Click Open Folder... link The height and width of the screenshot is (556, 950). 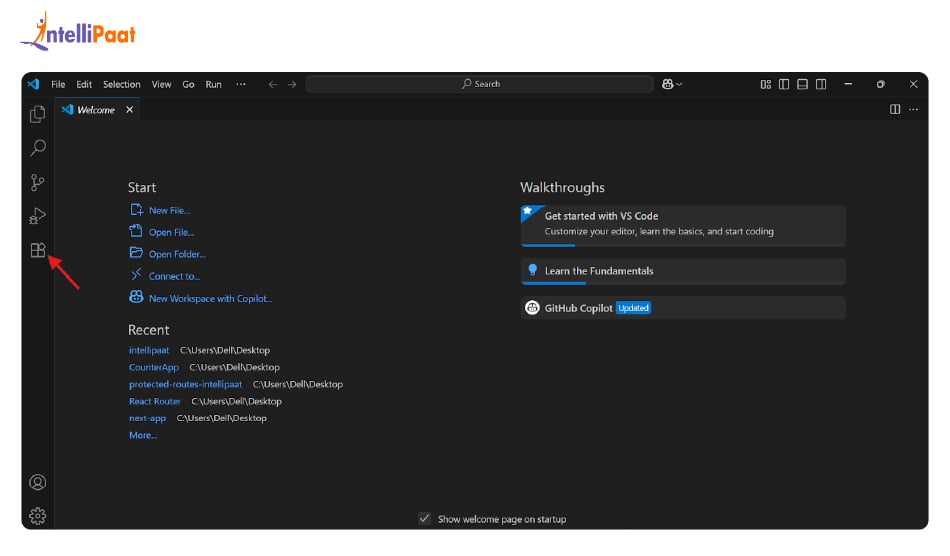(x=177, y=254)
